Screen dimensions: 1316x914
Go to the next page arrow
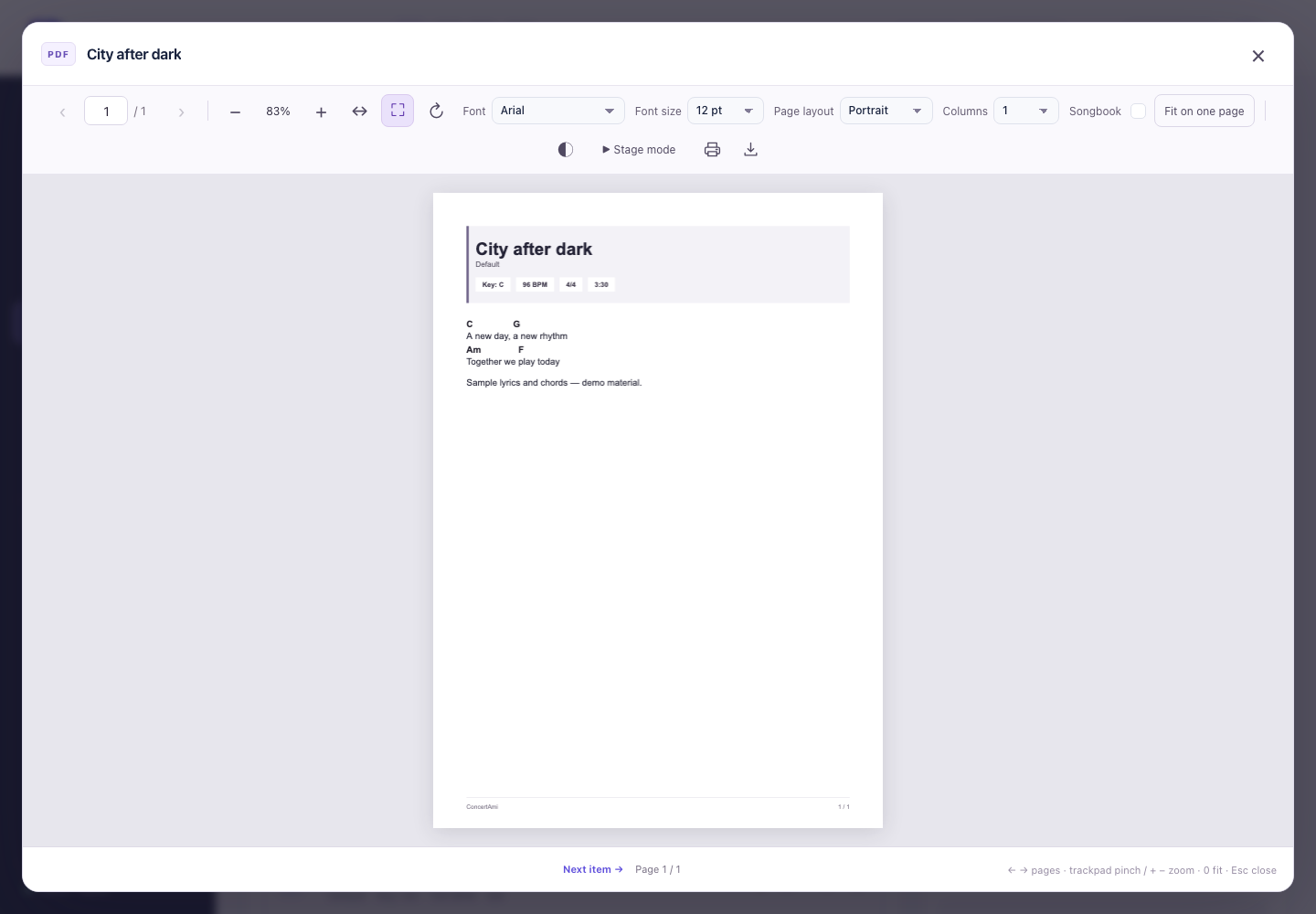point(181,112)
